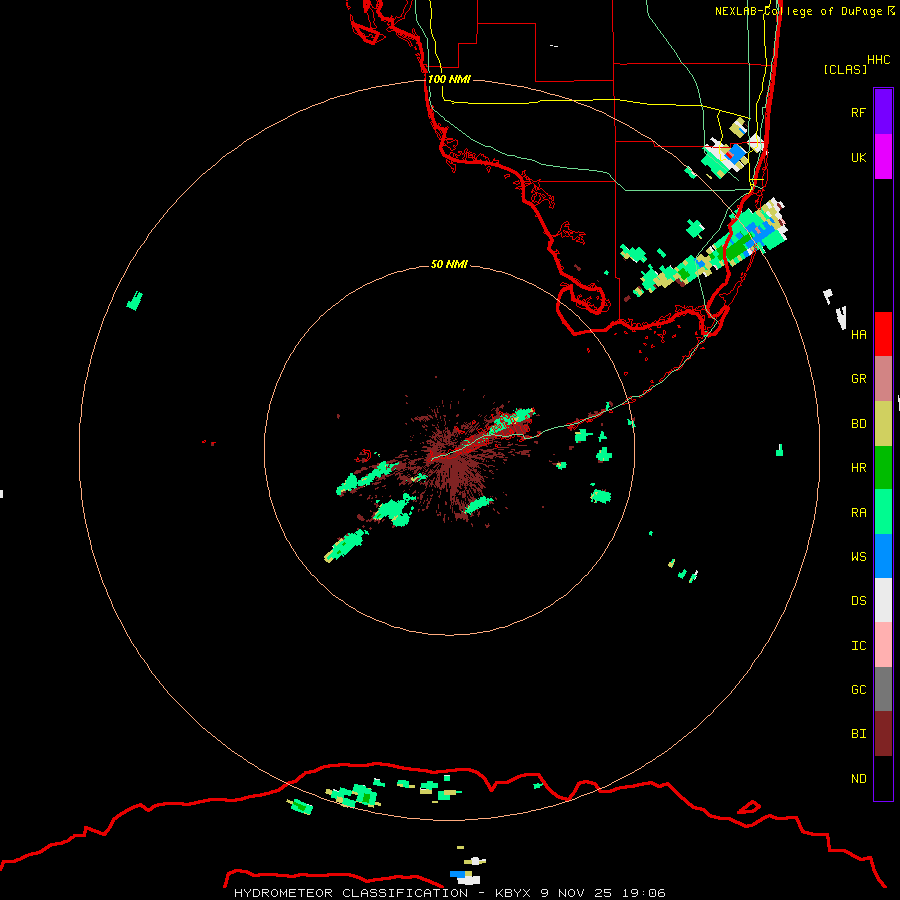This screenshot has height=900, width=900.
Task: Click the RA light green legend swatch
Action: (x=883, y=512)
